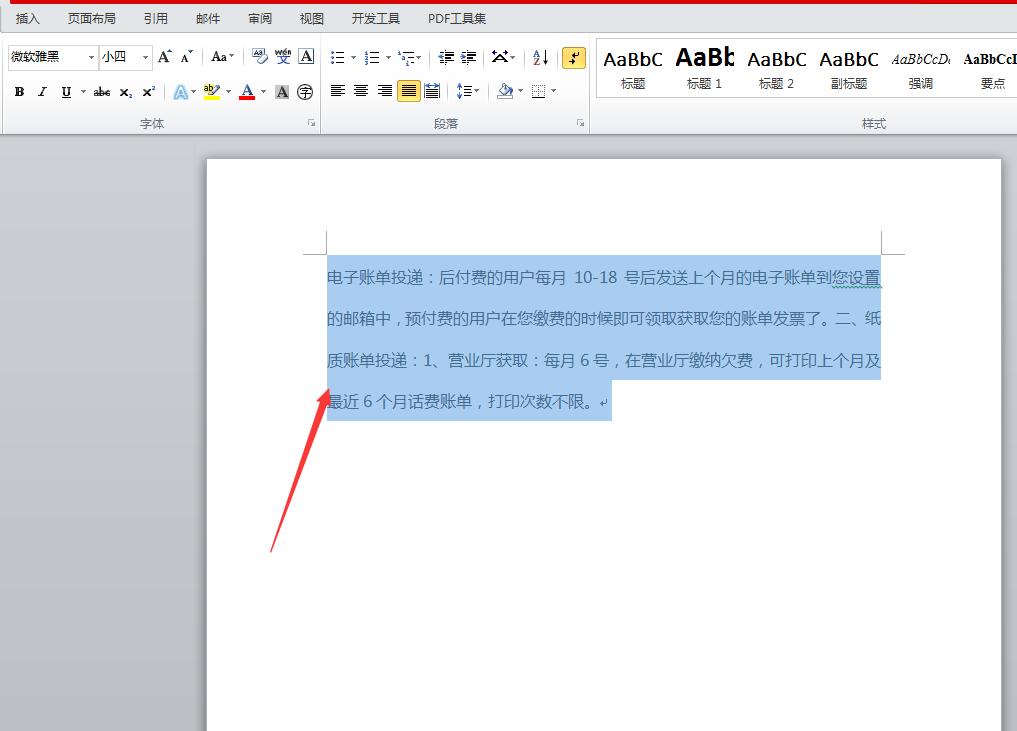Viewport: 1017px width, 731px height.
Task: Clear all formatting from selected text
Action: click(259, 56)
